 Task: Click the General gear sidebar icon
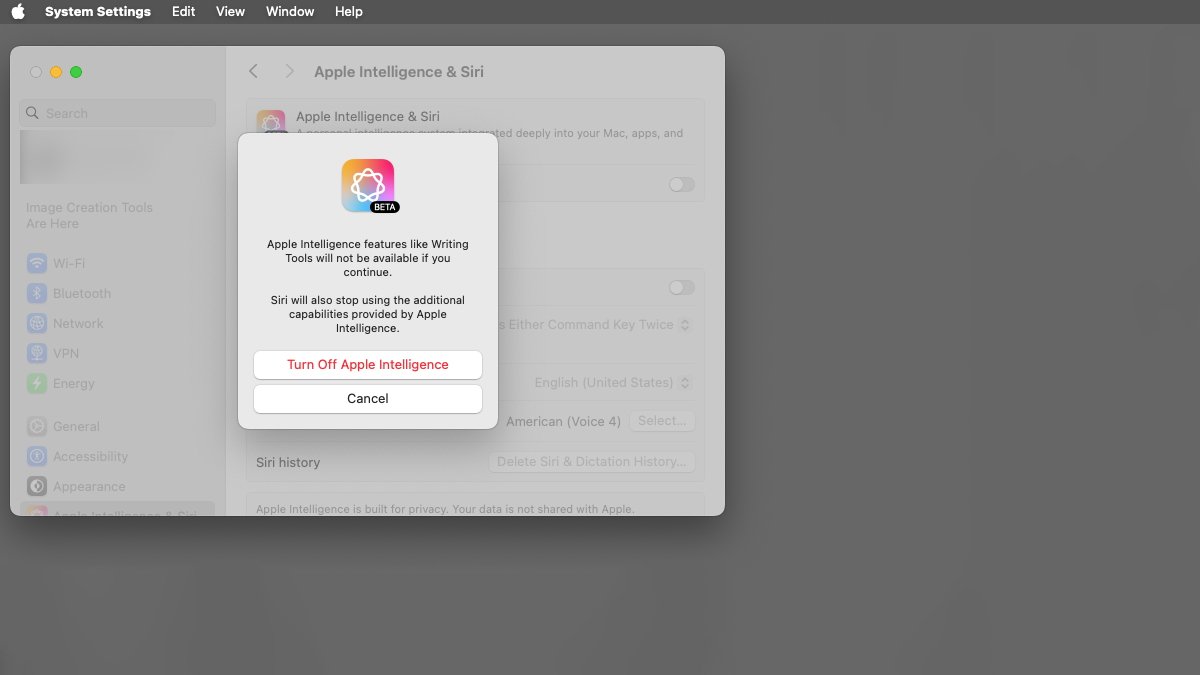[37, 427]
